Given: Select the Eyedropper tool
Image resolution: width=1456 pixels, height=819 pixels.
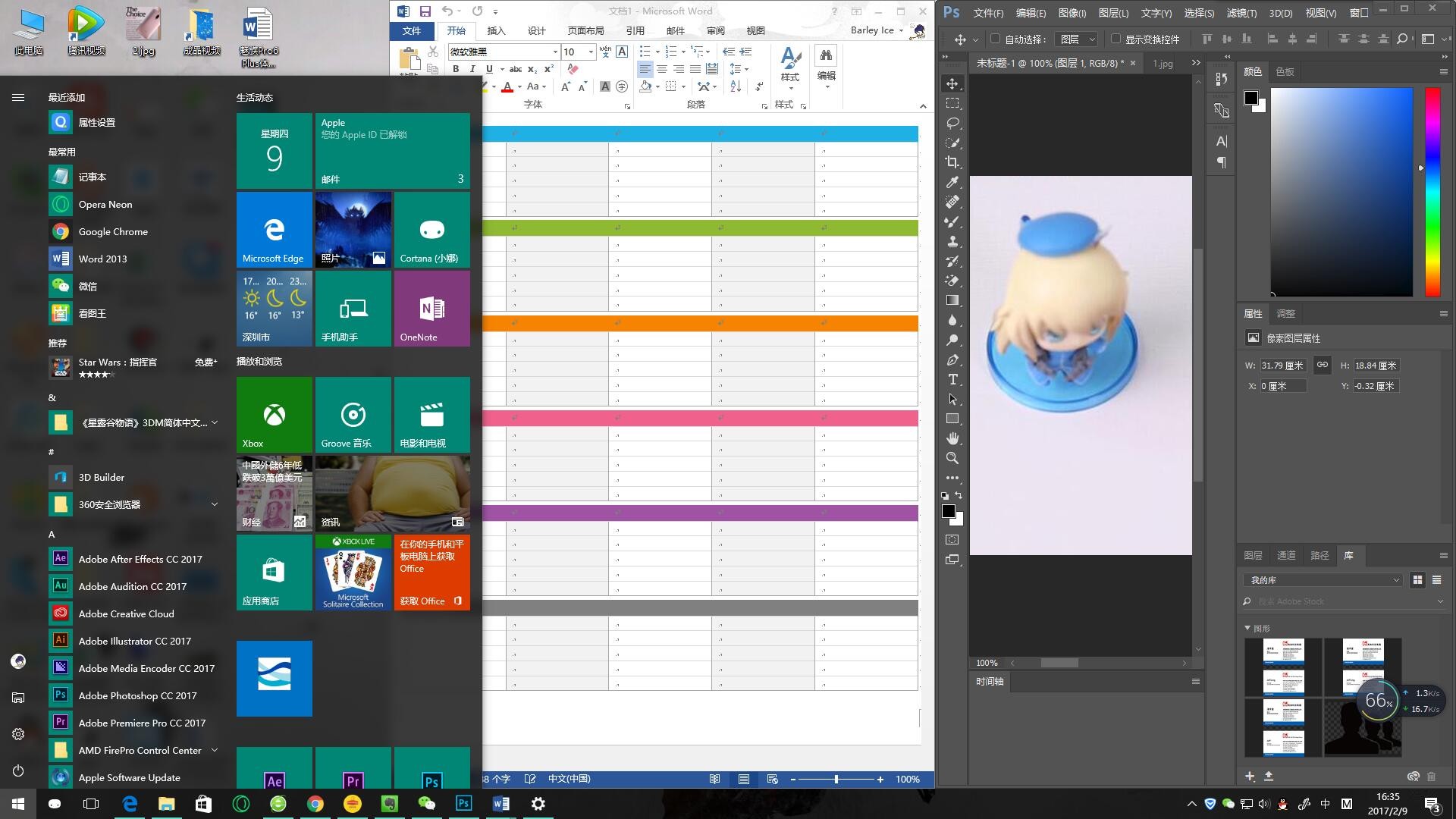Looking at the screenshot, I should click(952, 182).
